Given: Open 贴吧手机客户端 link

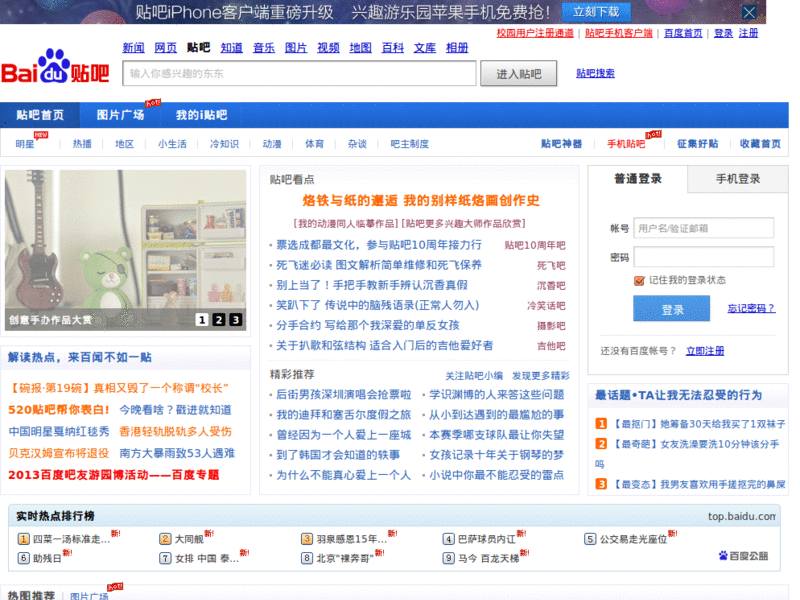Looking at the screenshot, I should (x=618, y=33).
